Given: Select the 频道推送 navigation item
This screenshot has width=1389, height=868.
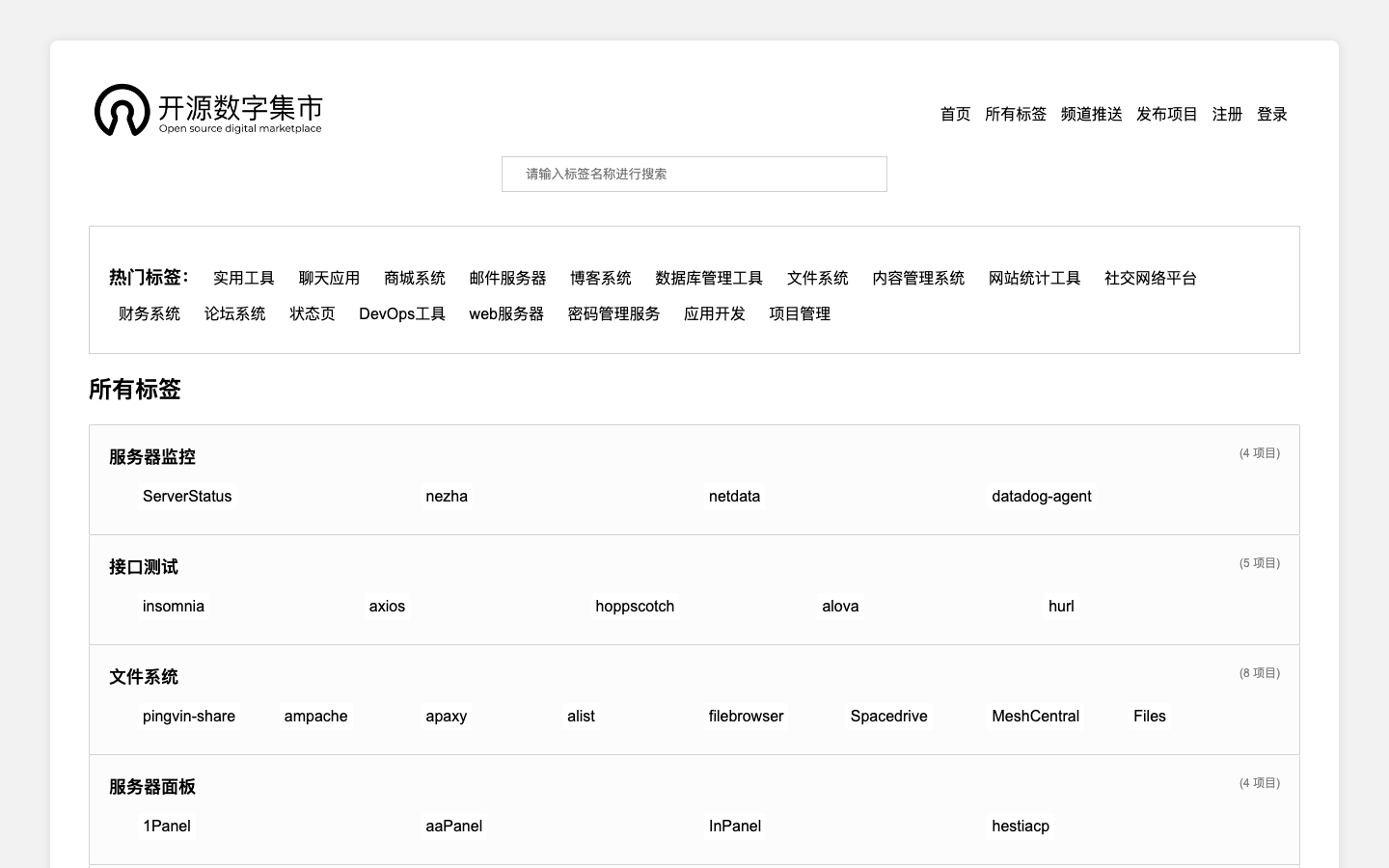Looking at the screenshot, I should [1091, 114].
